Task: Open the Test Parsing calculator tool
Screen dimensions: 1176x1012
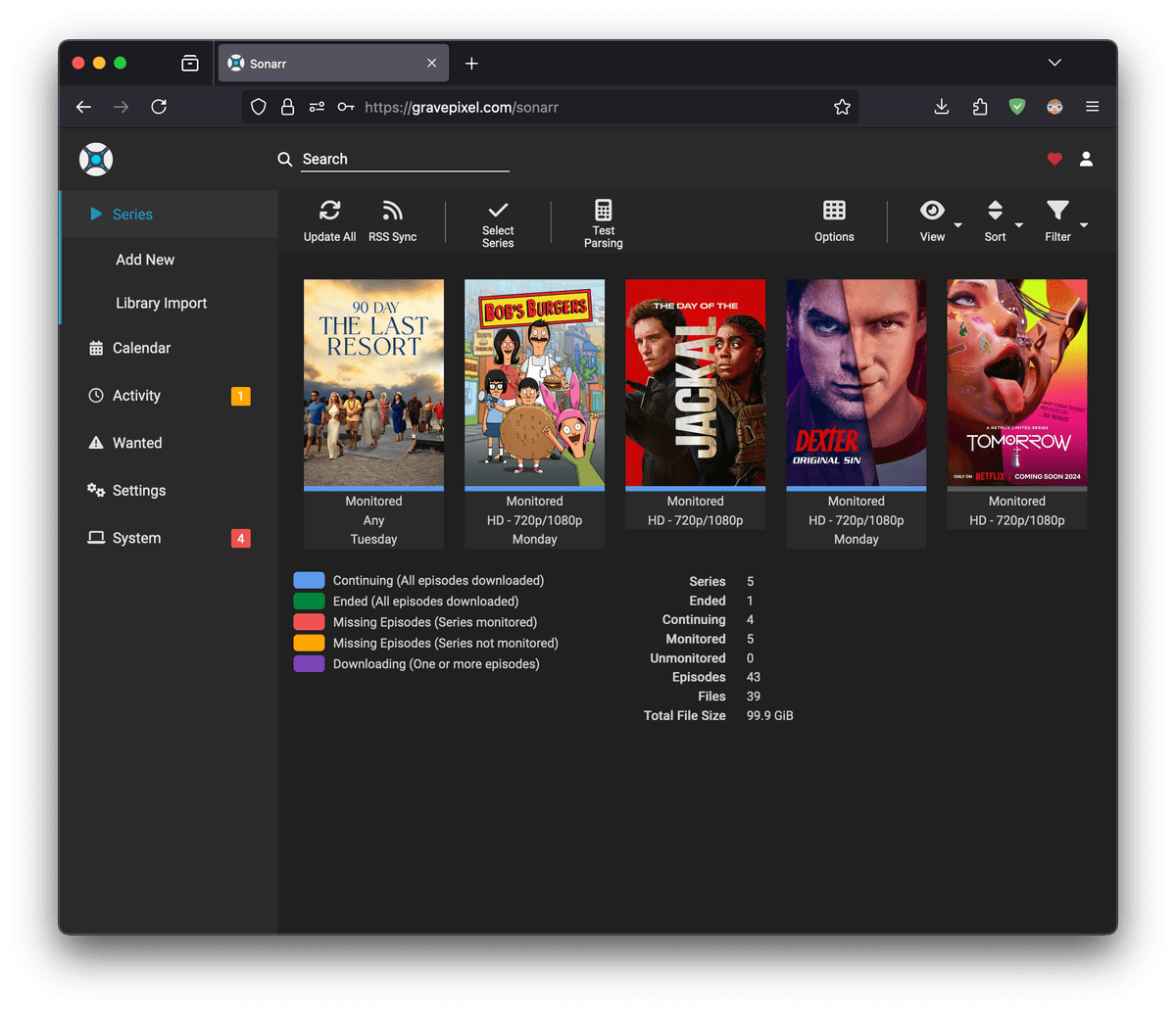Action: tap(604, 210)
